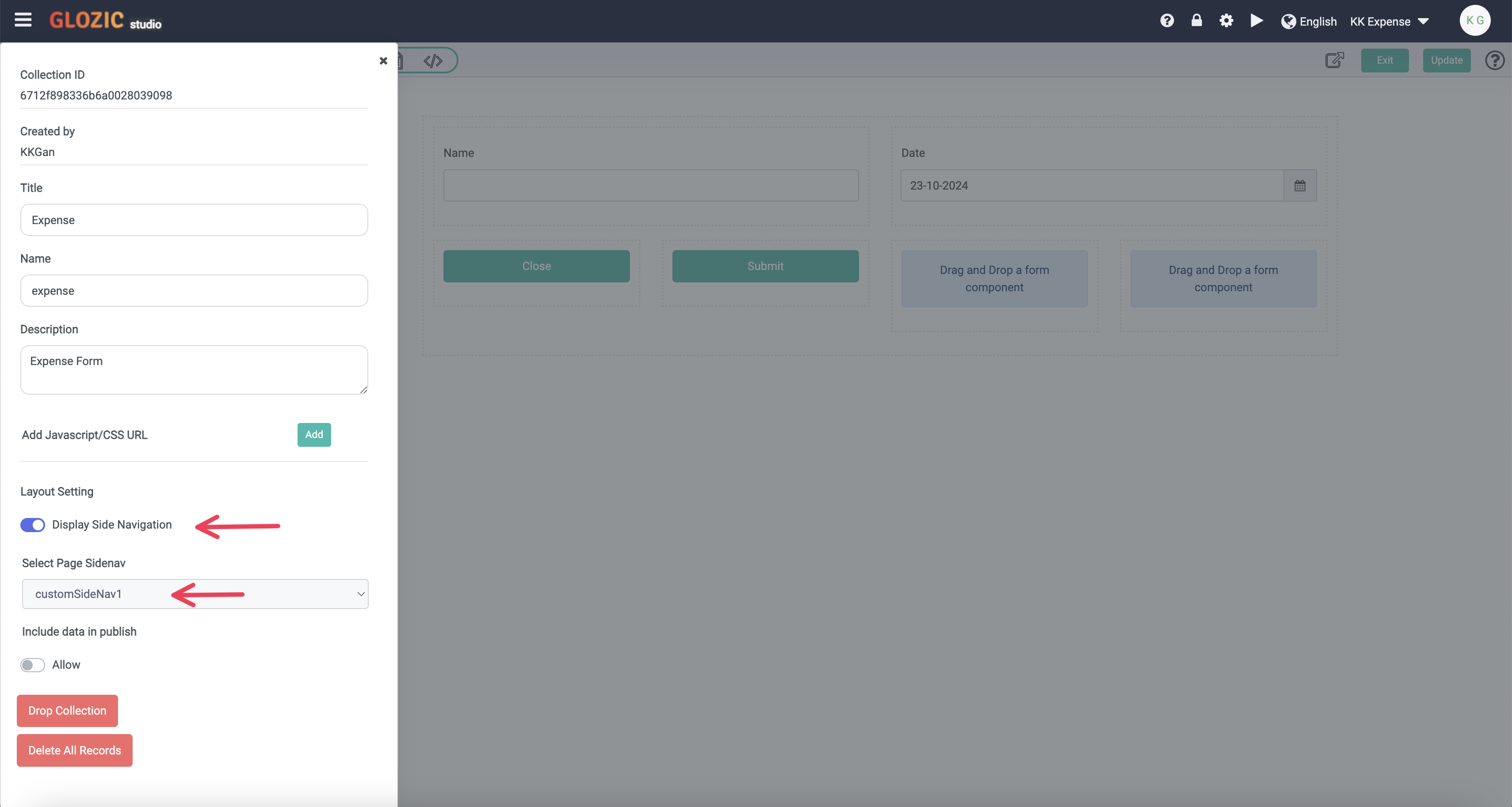The image size is (1512, 807).
Task: Toggle the Allow data in publish switch
Action: point(33,664)
